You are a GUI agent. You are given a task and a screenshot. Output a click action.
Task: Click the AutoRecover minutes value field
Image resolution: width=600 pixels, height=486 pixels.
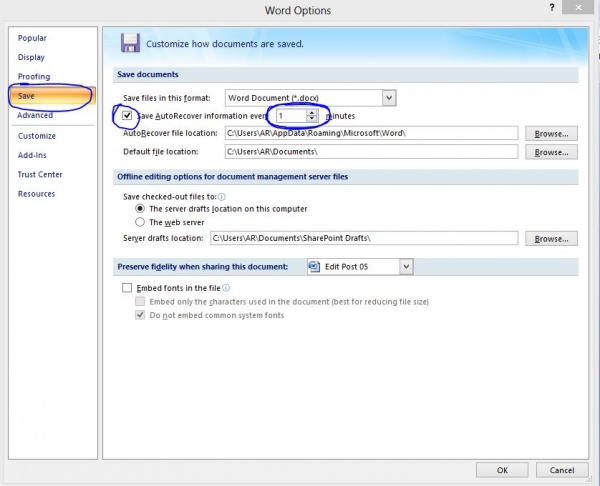click(x=292, y=116)
